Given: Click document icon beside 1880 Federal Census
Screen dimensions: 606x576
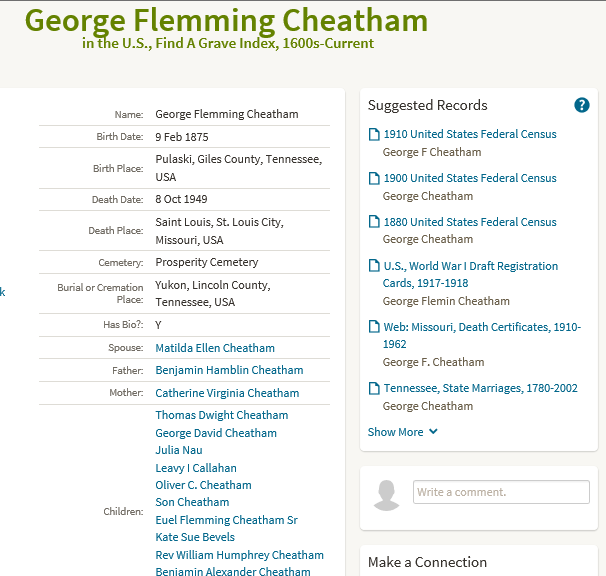Looking at the screenshot, I should (x=374, y=222).
